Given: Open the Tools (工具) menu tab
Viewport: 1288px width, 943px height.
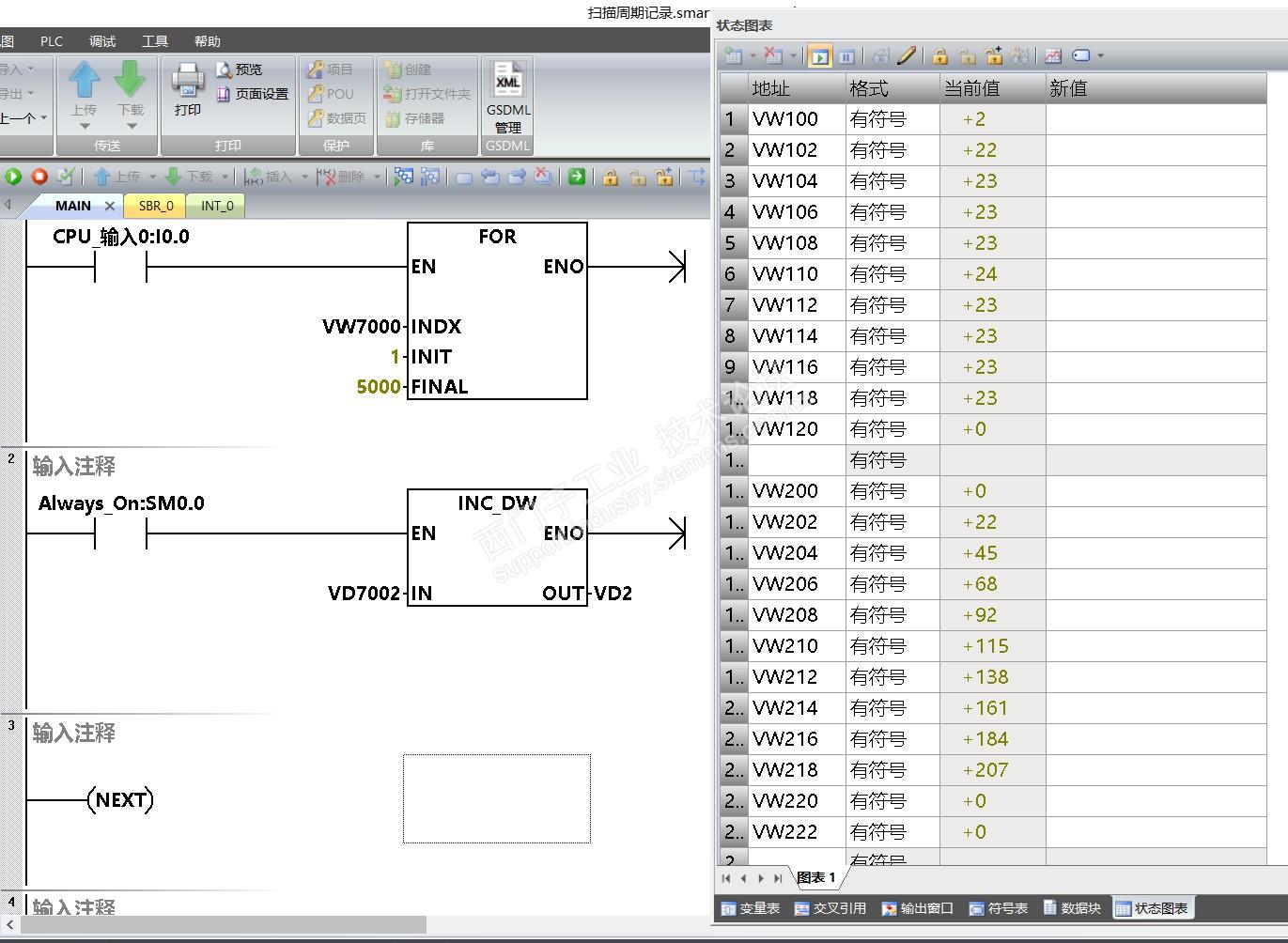Looking at the screenshot, I should click(155, 41).
